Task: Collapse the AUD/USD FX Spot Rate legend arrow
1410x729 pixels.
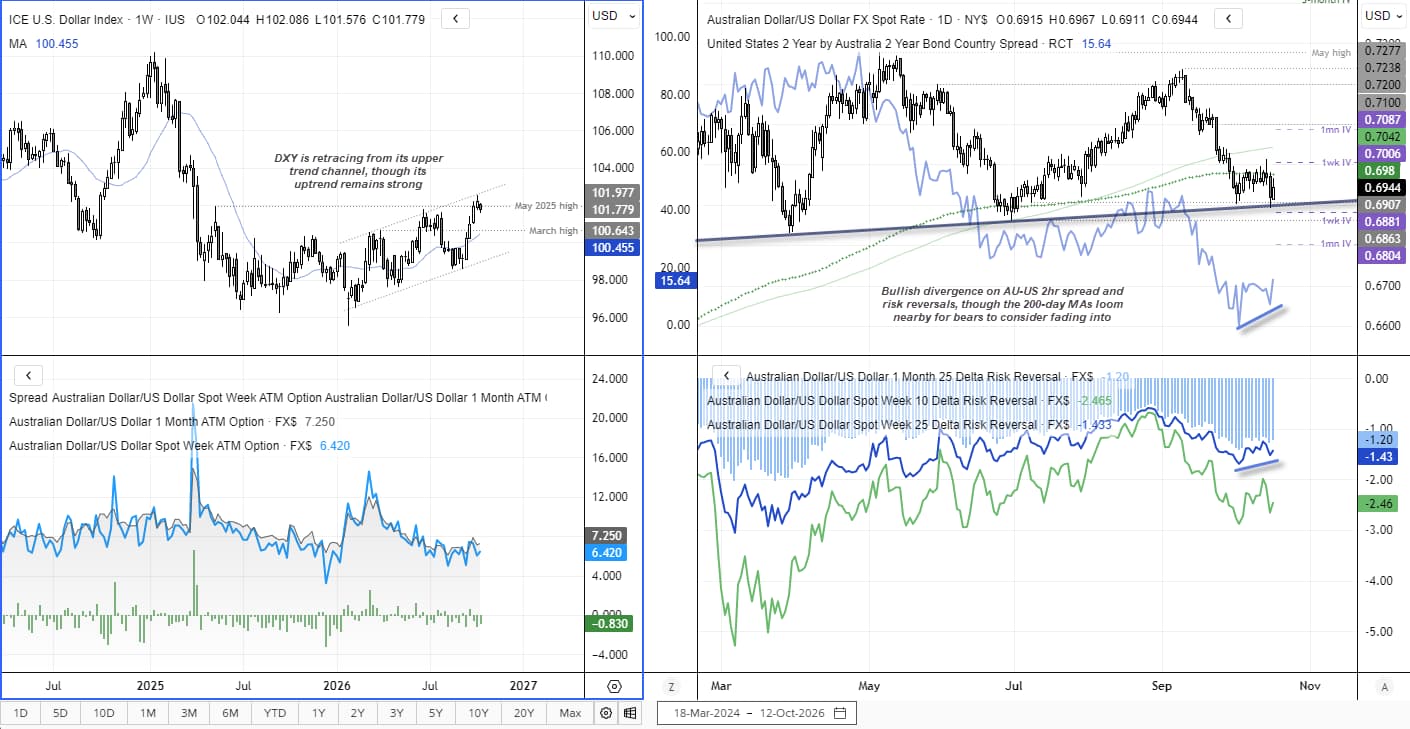Action: pos(1229,19)
